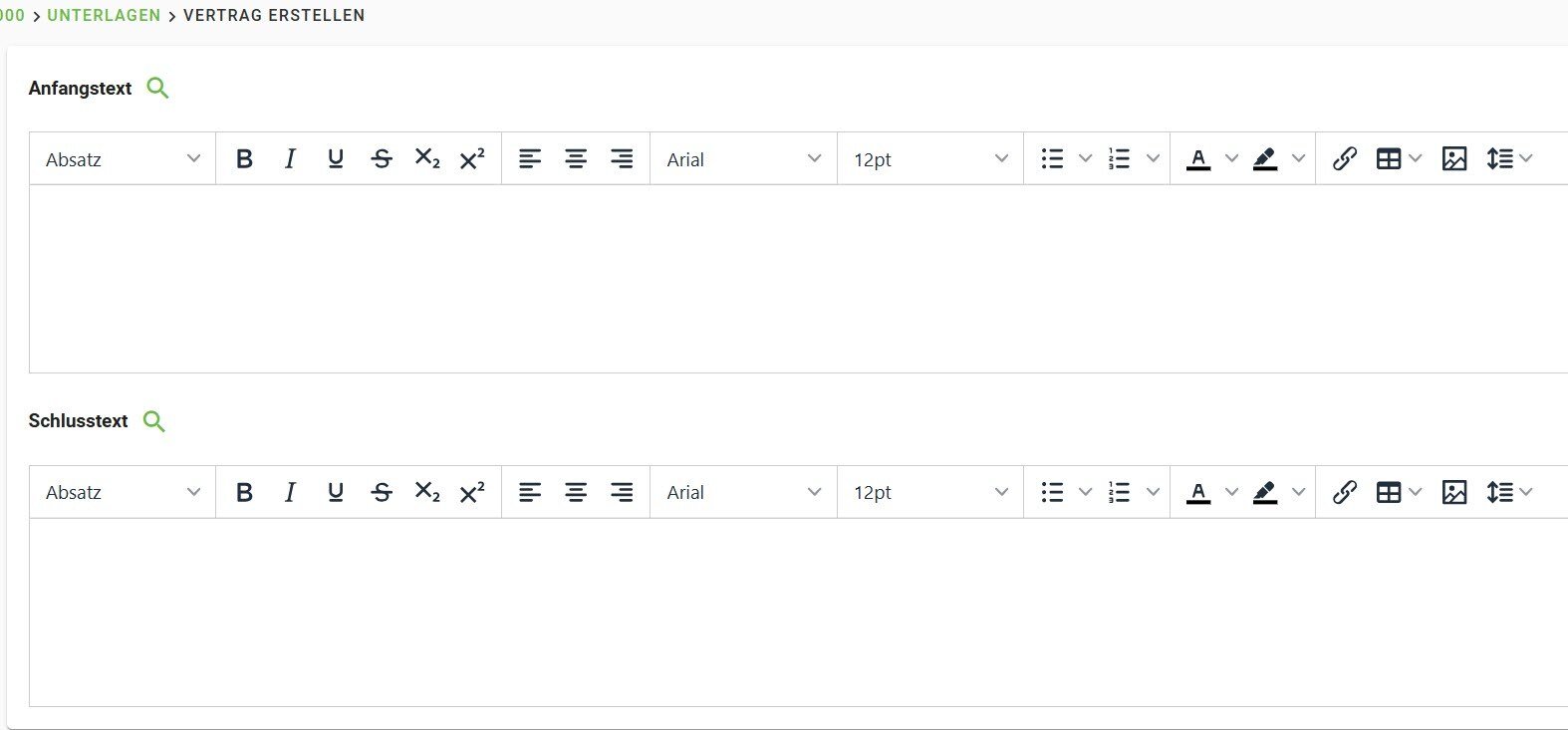Open the Absatz format dropdown in Anfangstext

123,159
